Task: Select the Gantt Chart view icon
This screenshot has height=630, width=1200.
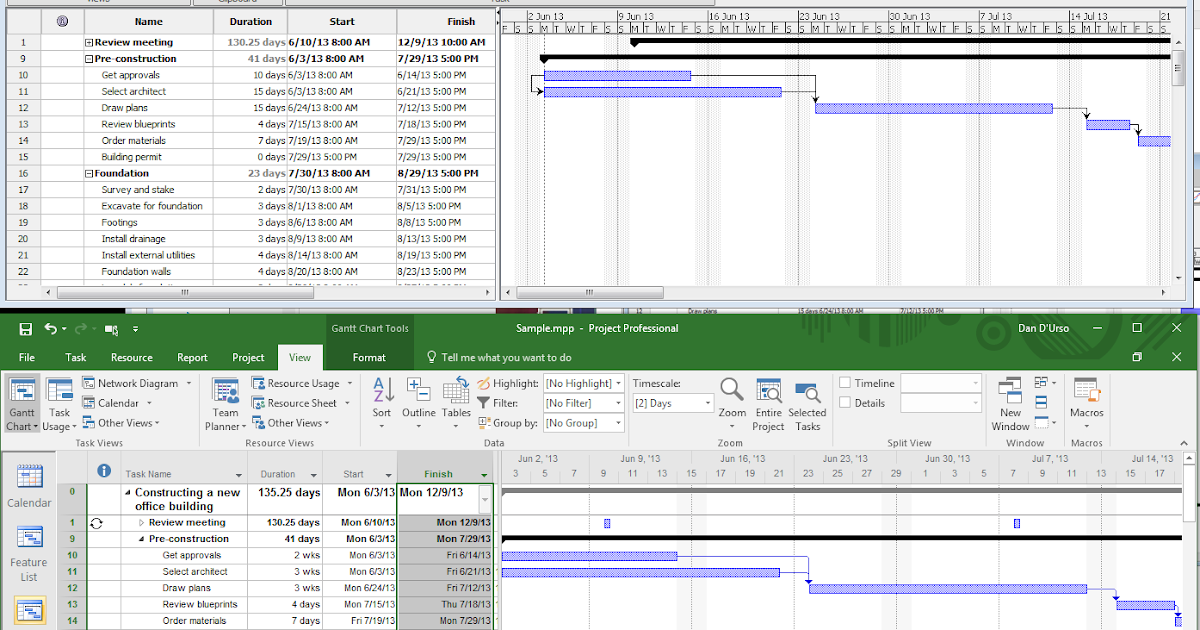Action: pos(21,398)
